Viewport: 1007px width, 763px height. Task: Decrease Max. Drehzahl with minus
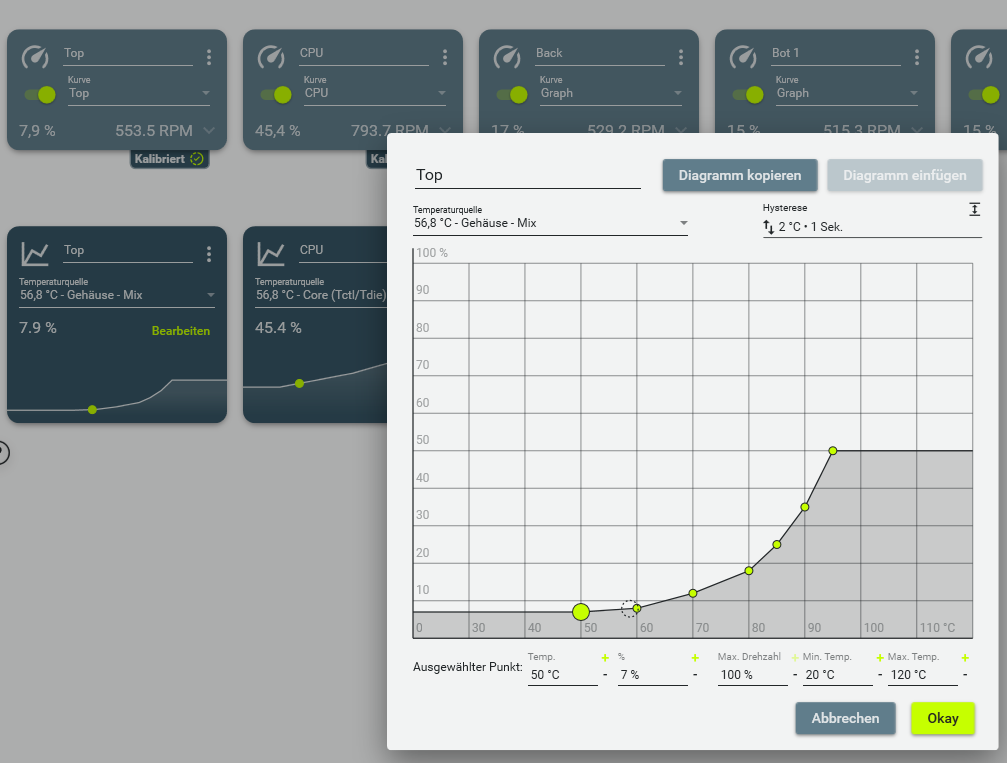tap(795, 675)
